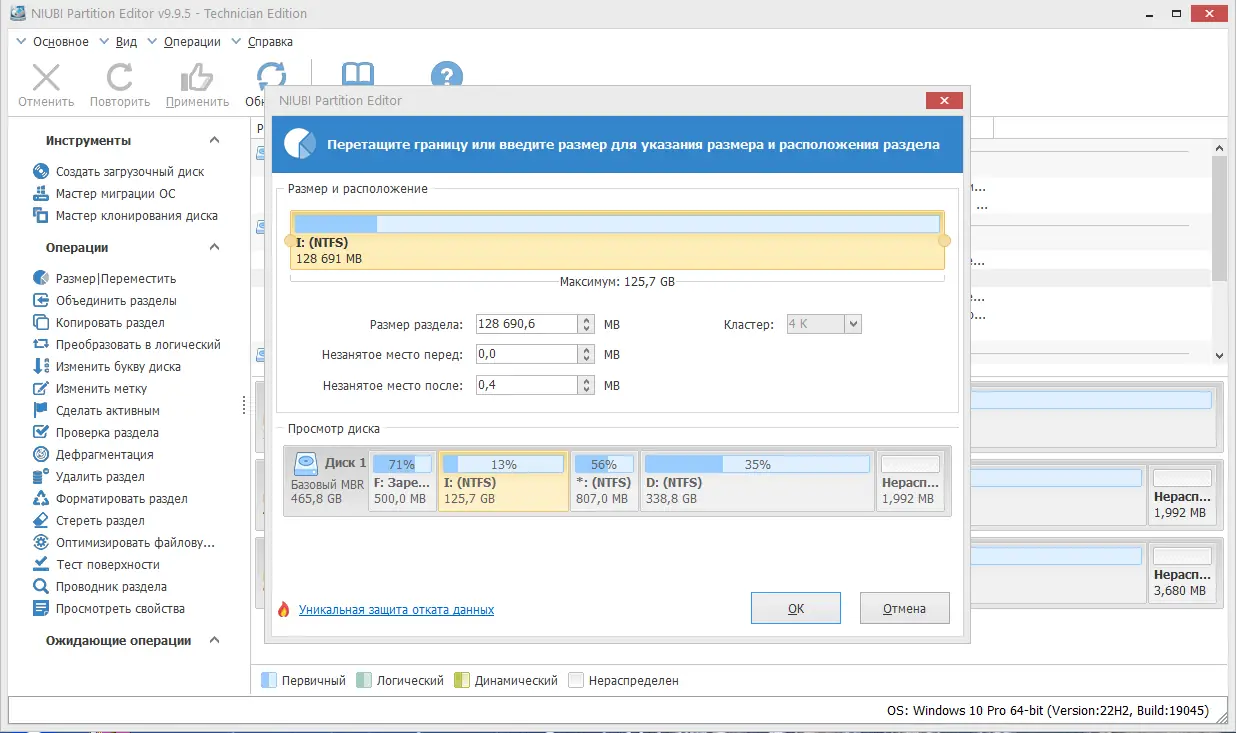Click the blue help question mark icon
The image size is (1236, 733).
(x=447, y=77)
